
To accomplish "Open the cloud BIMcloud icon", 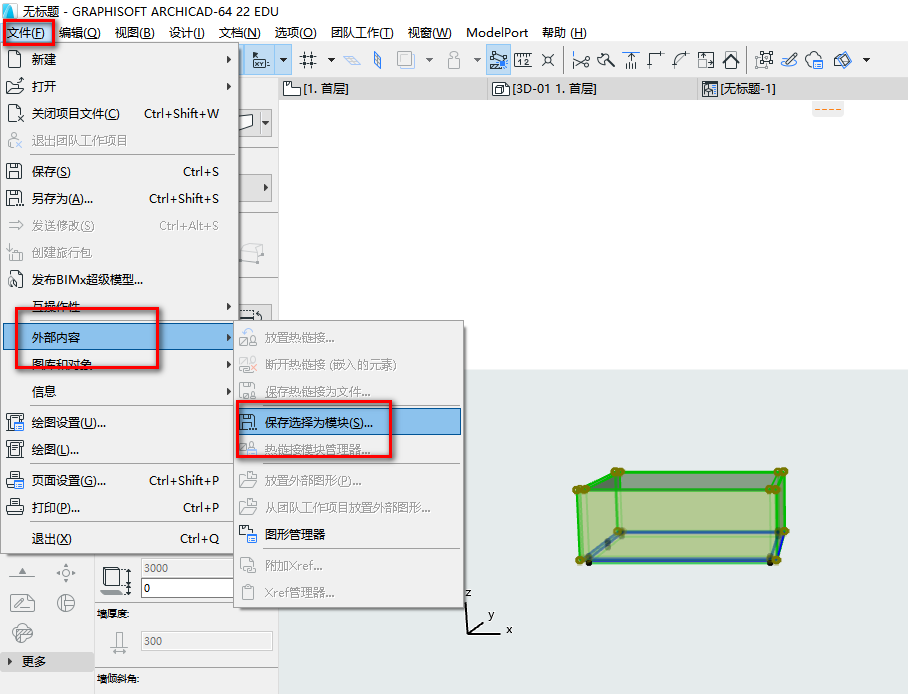I will pyautogui.click(x=814, y=60).
